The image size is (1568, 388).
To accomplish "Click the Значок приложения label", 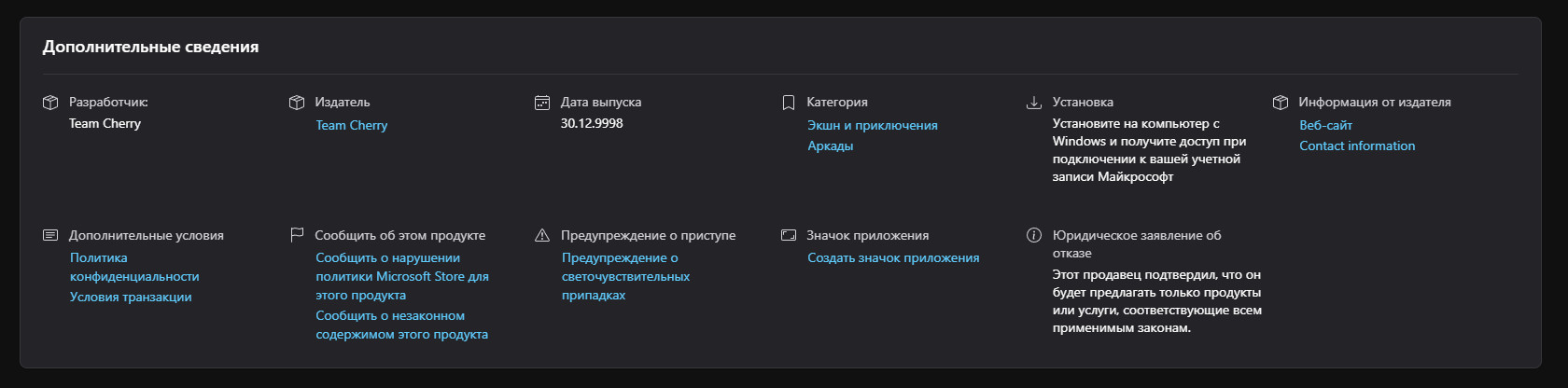I will [x=868, y=235].
